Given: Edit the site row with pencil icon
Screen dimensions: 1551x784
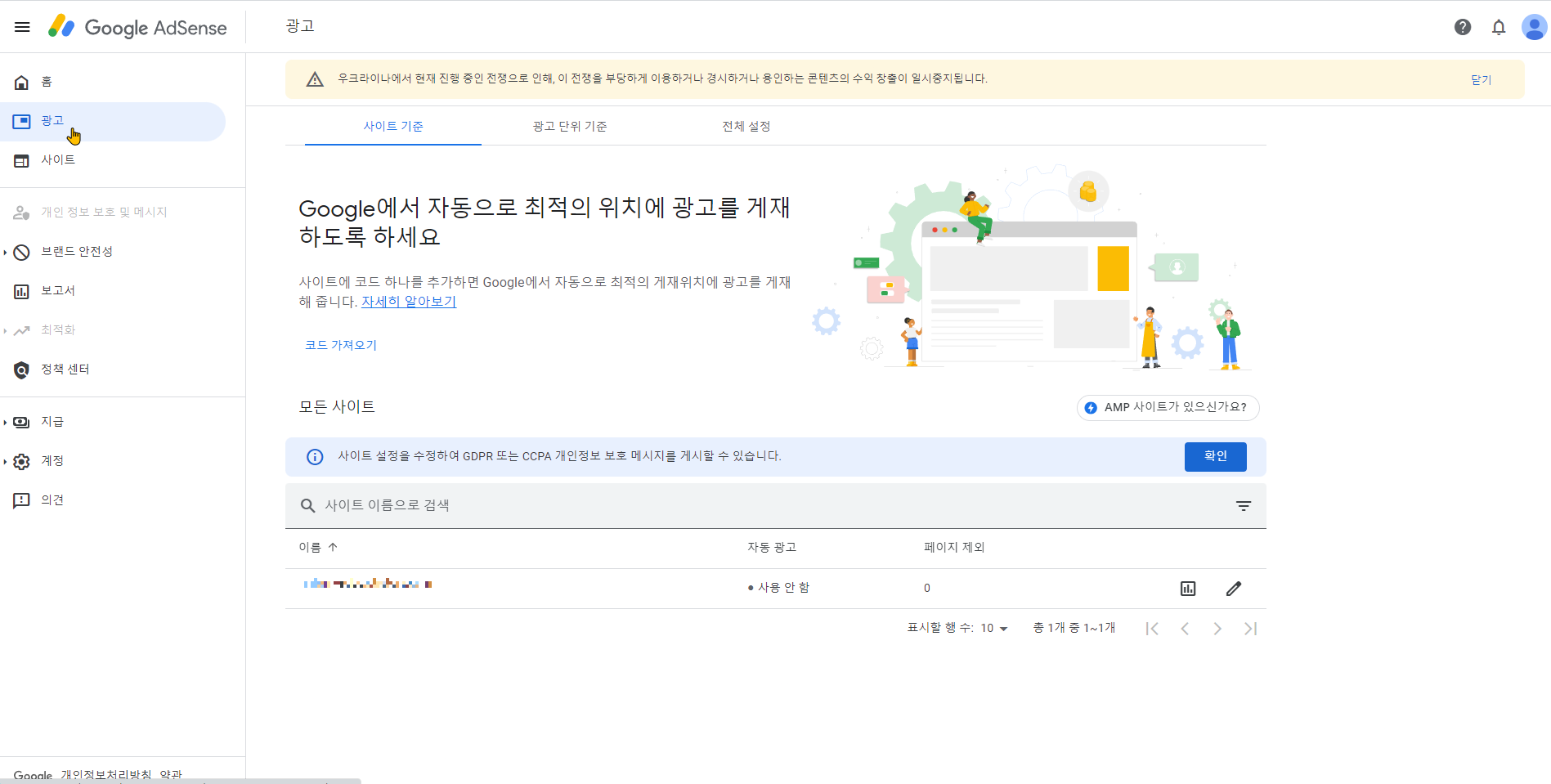Looking at the screenshot, I should (x=1234, y=589).
